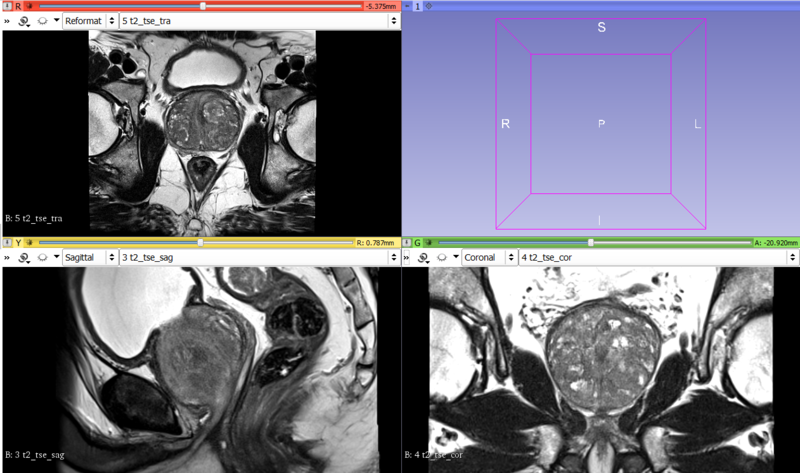This screenshot has width=800, height=473.
Task: Click the Red slice offset value -5.375mm
Action: point(381,6)
